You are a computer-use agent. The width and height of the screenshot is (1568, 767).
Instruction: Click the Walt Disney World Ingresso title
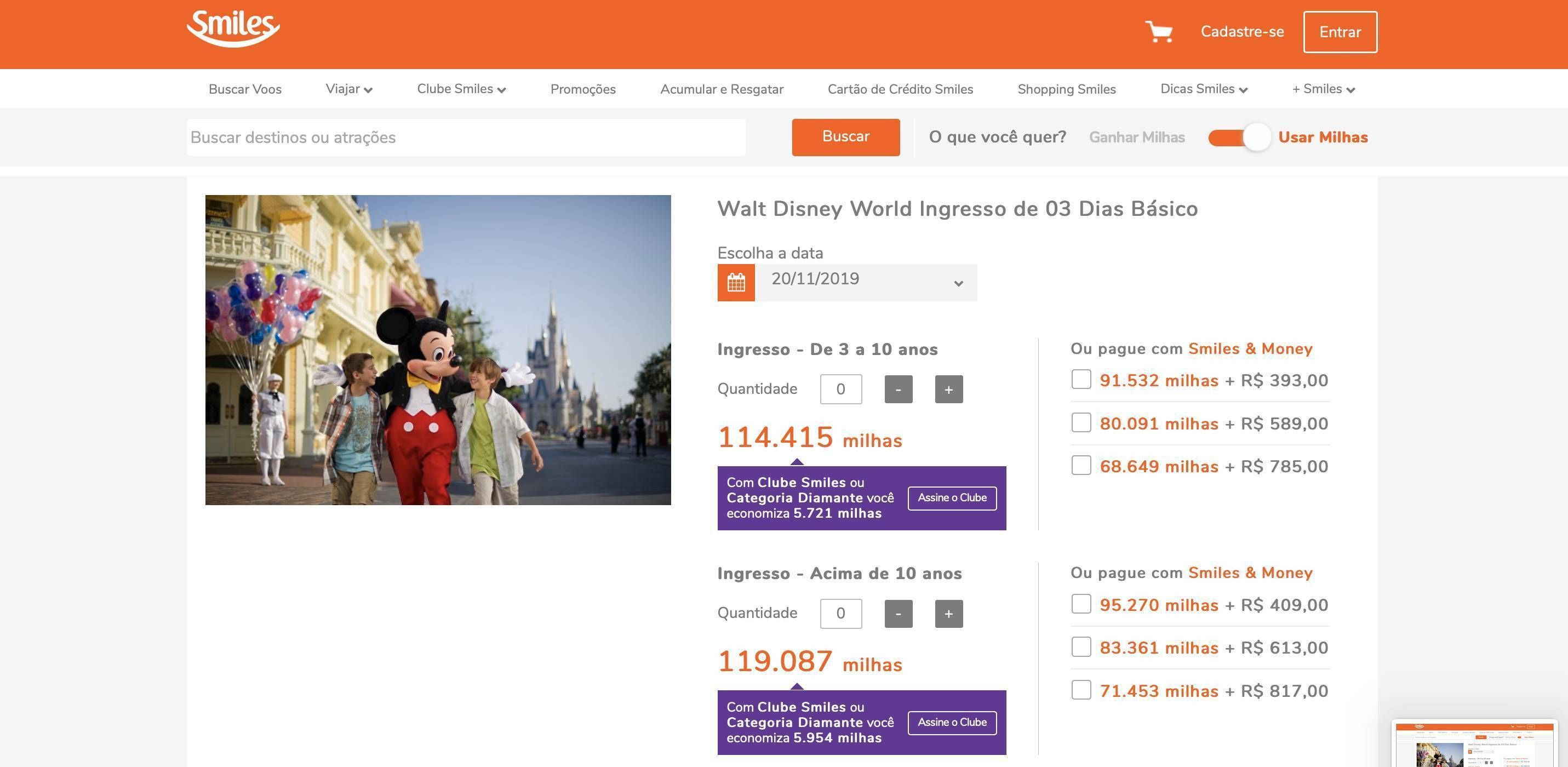[x=958, y=209]
